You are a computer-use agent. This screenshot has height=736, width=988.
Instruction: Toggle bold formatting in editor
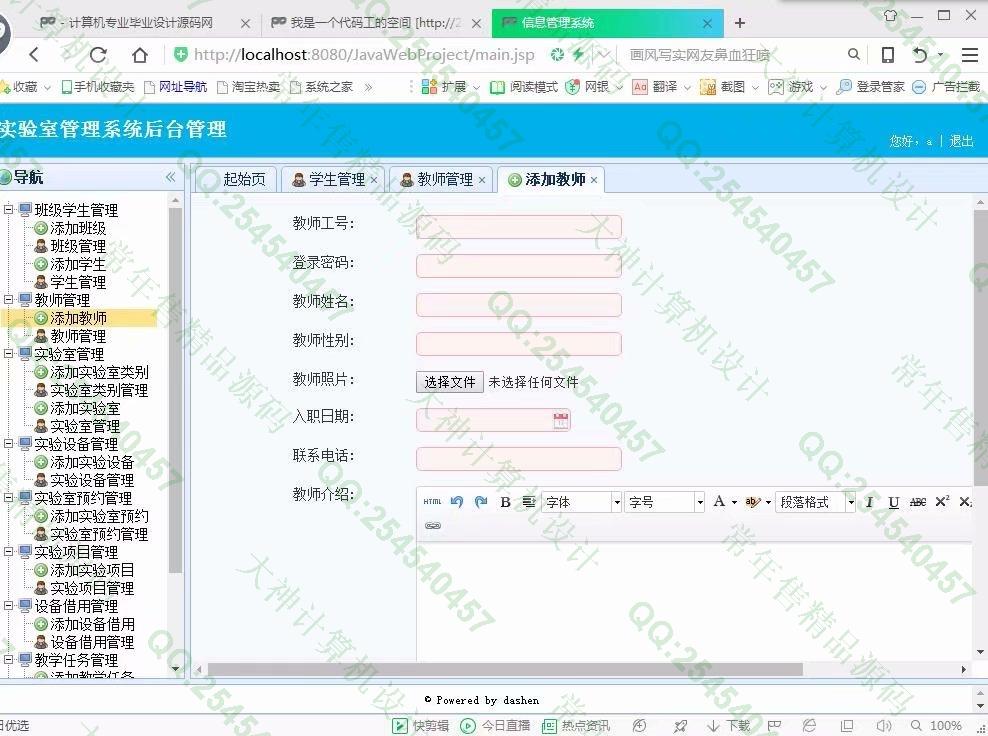point(505,502)
